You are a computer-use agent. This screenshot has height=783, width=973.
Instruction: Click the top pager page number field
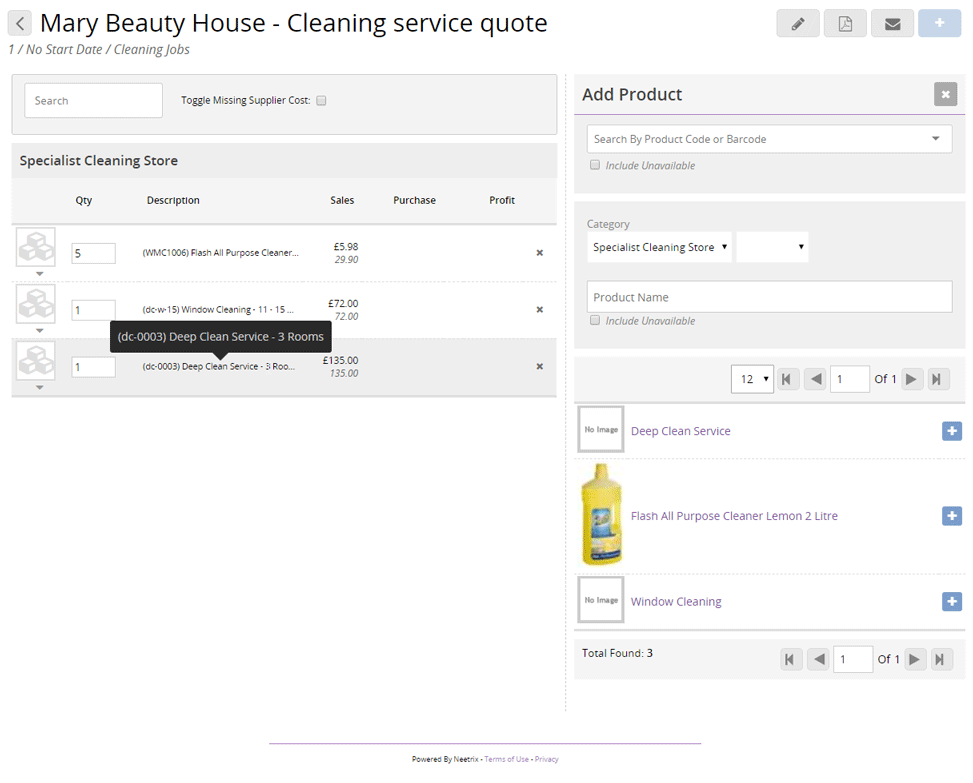click(850, 379)
